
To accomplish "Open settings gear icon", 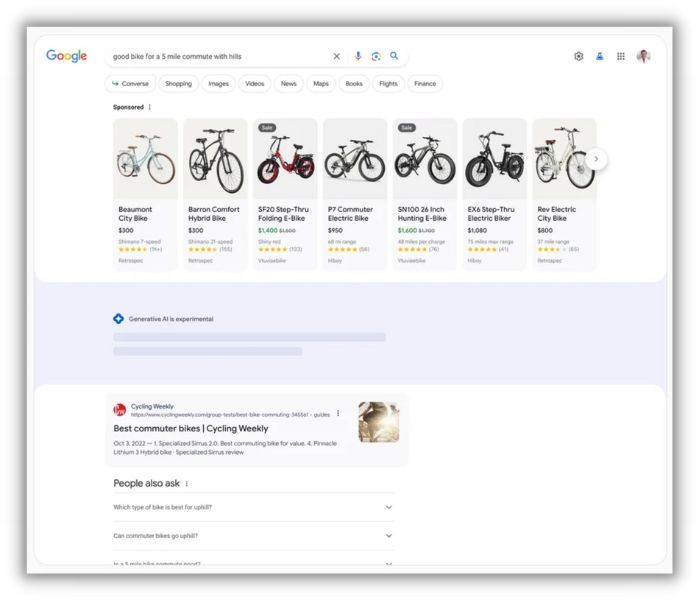I will (x=578, y=56).
